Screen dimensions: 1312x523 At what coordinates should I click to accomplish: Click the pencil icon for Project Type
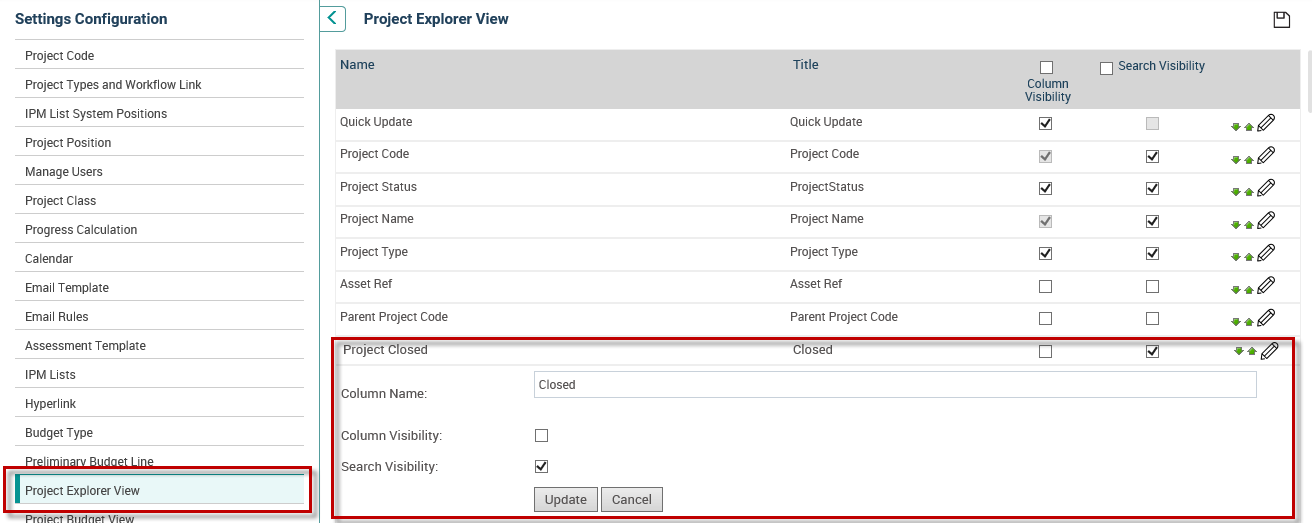pos(1266,253)
